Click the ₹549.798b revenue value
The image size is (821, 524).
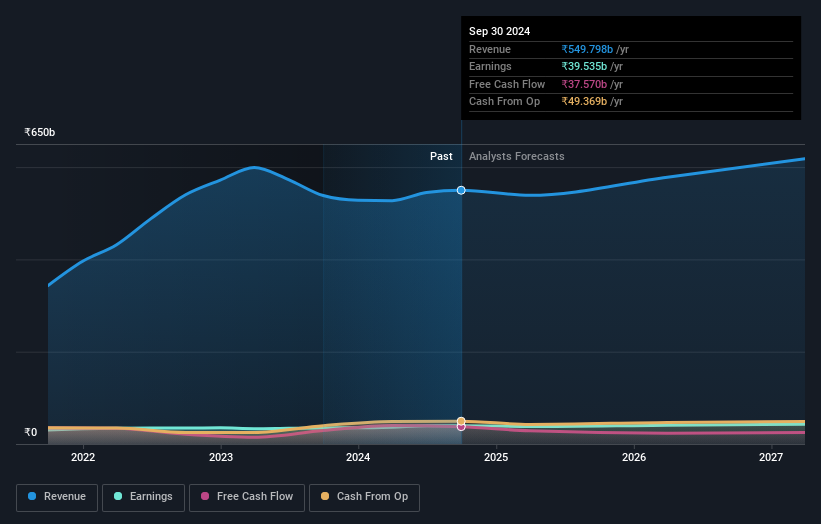(587, 49)
